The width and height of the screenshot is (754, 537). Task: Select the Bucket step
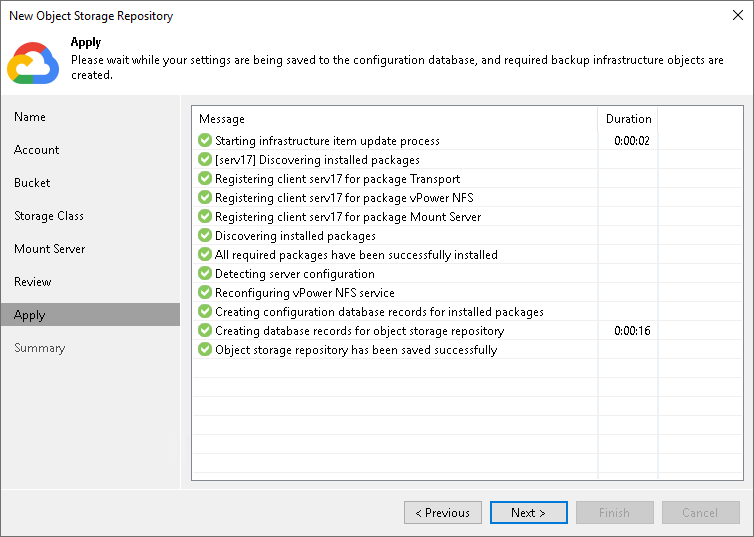click(32, 183)
